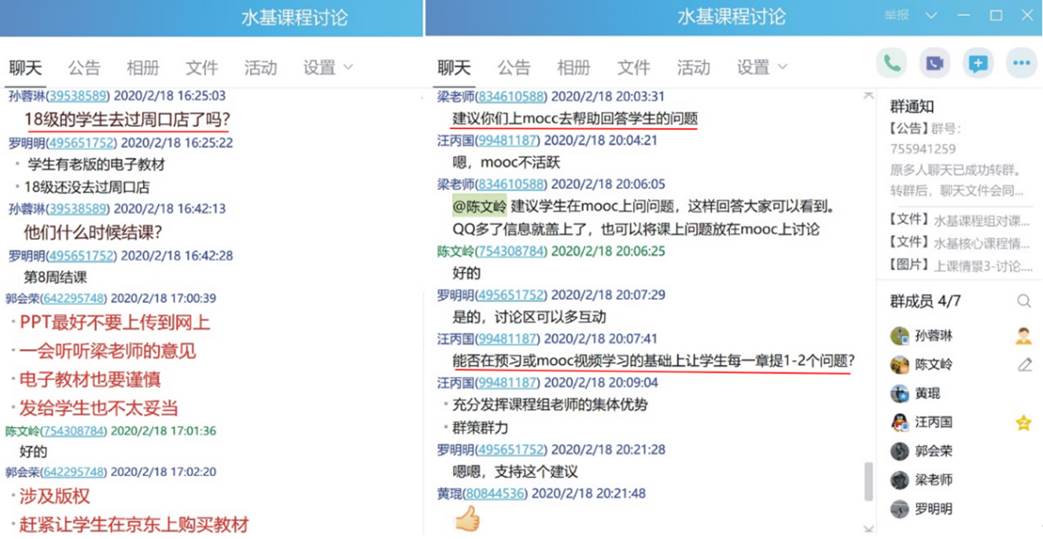The image size is (1043, 539).
Task: Start a group video call
Action: coord(934,63)
